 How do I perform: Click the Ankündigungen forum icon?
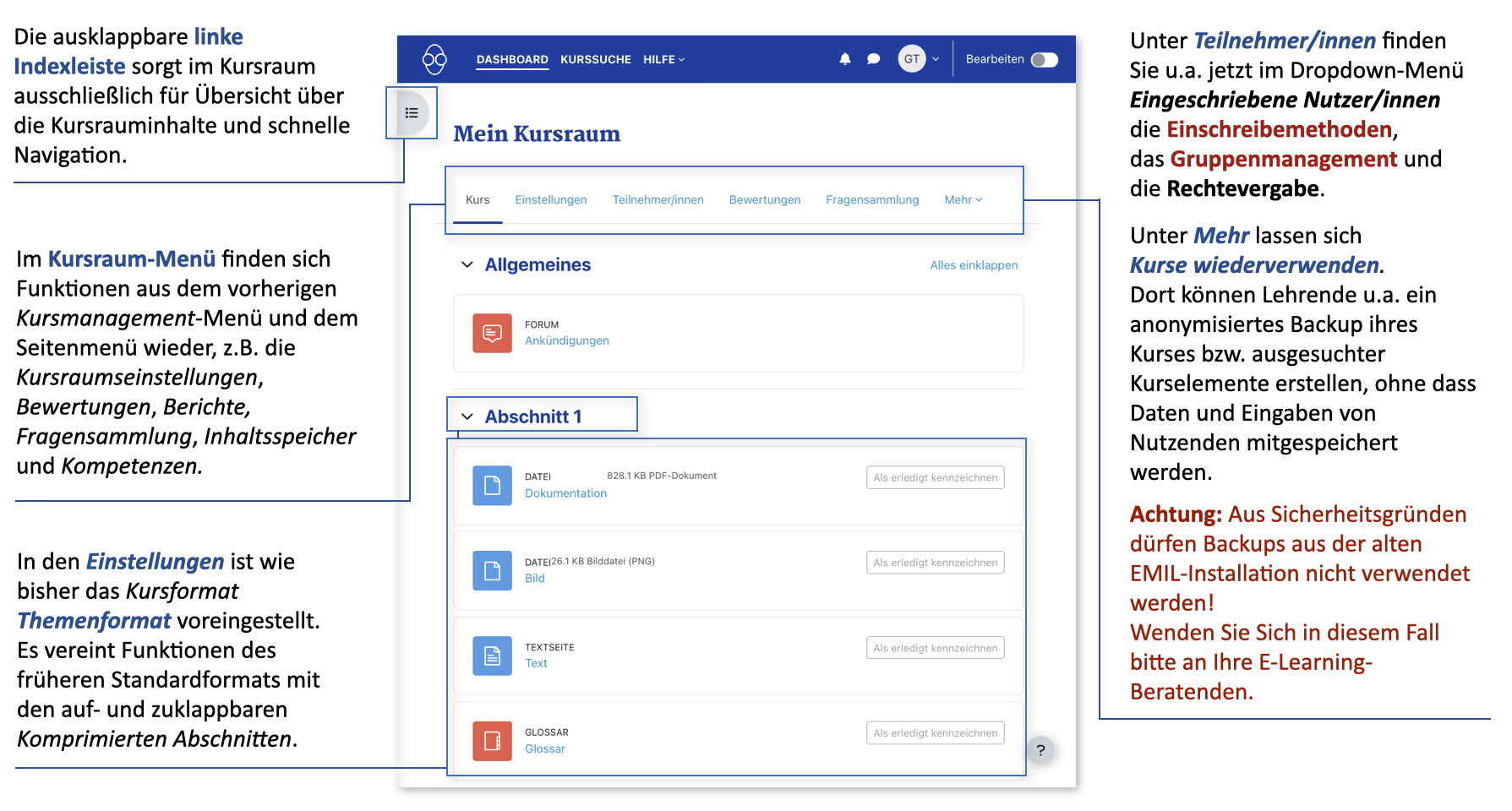click(x=492, y=333)
